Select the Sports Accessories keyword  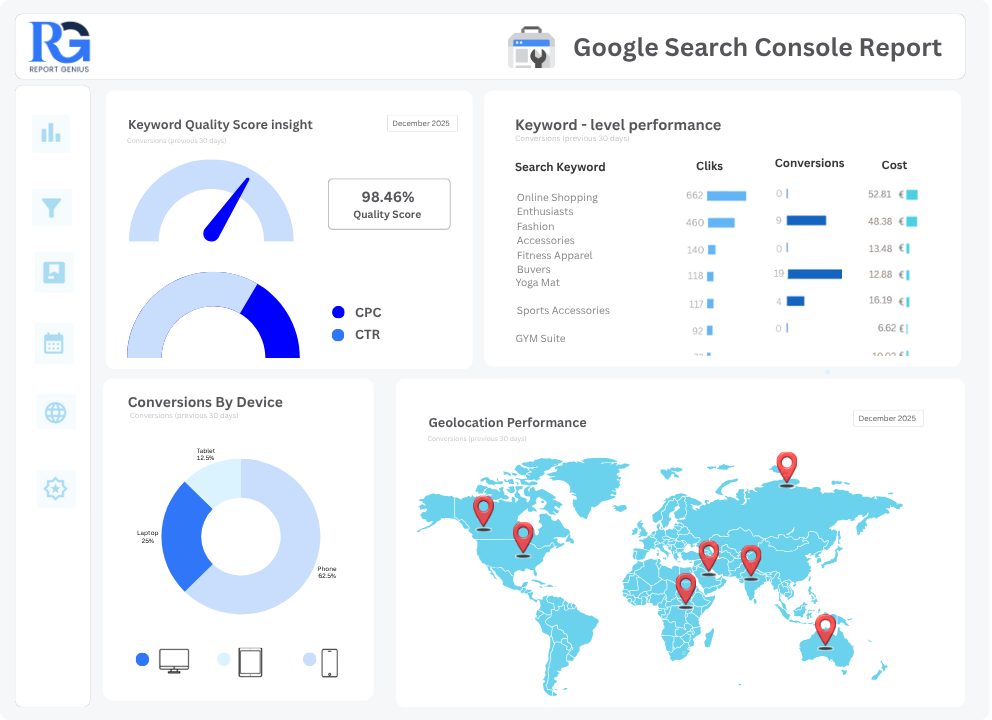[563, 310]
